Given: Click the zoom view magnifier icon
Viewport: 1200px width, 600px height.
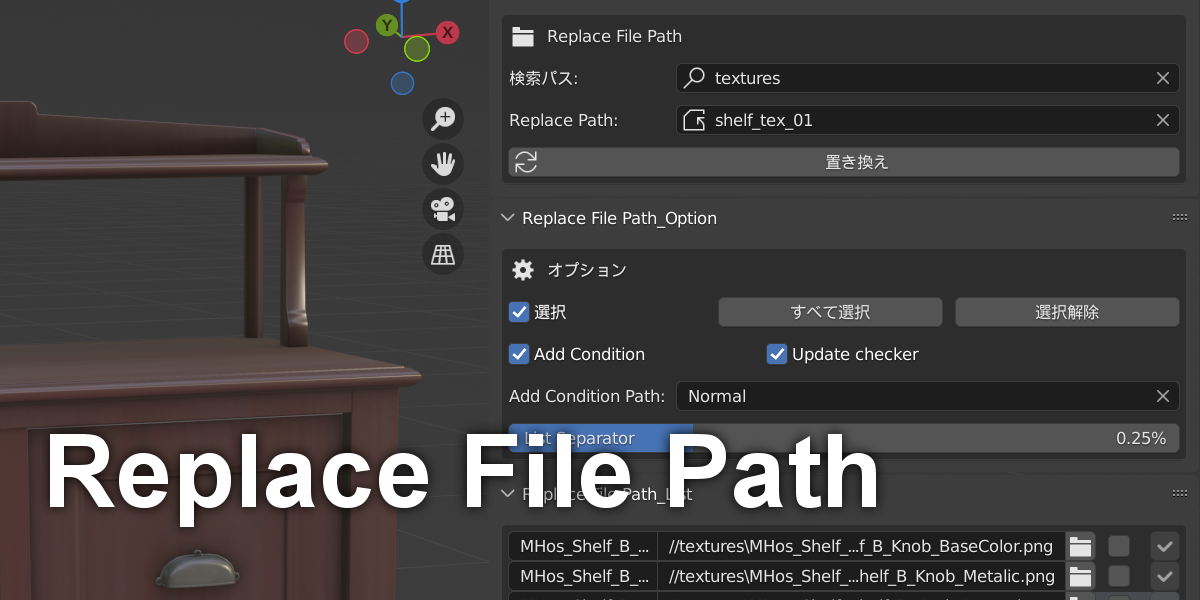Looking at the screenshot, I should tap(442, 119).
